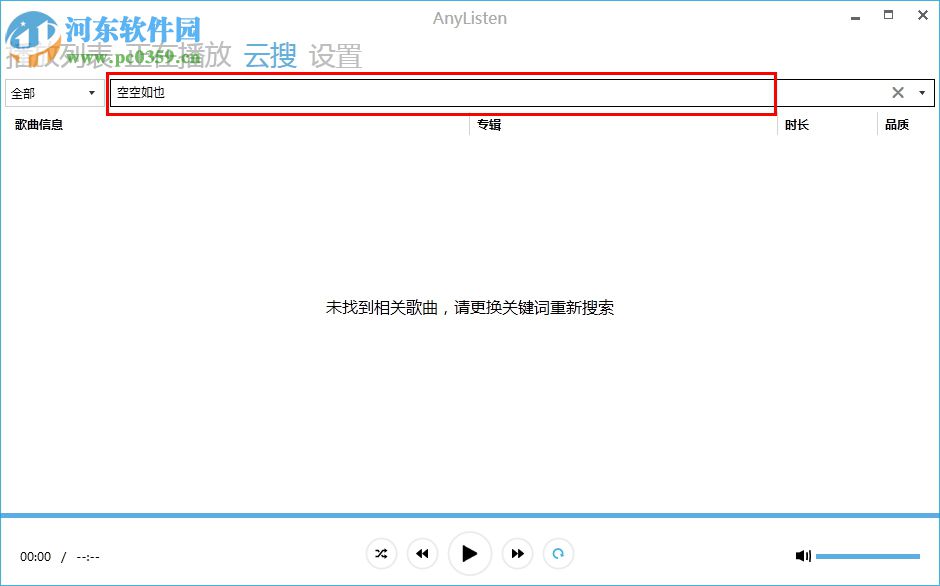Open the 设置 settings menu
Viewport: 940px width, 586px height.
[334, 55]
